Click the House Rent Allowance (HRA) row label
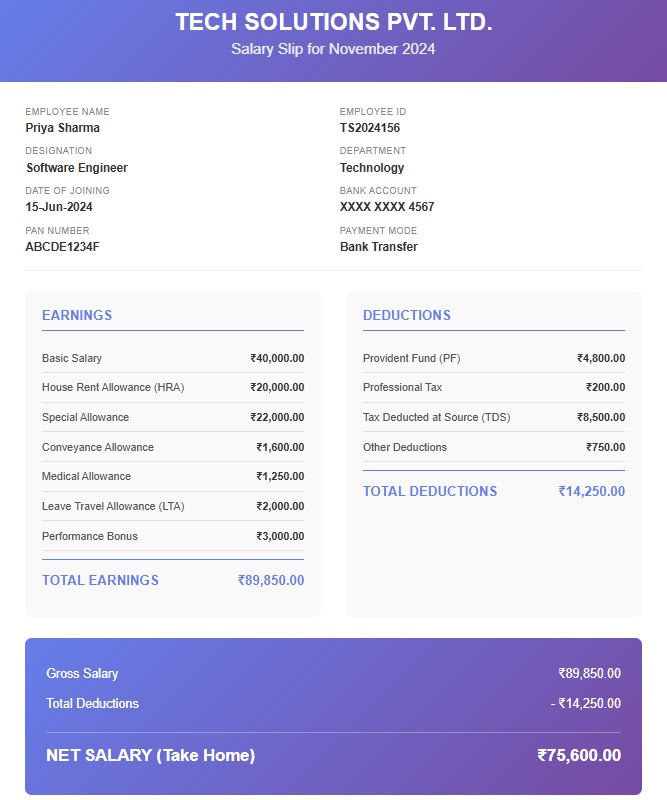The width and height of the screenshot is (667, 800). [x=113, y=387]
